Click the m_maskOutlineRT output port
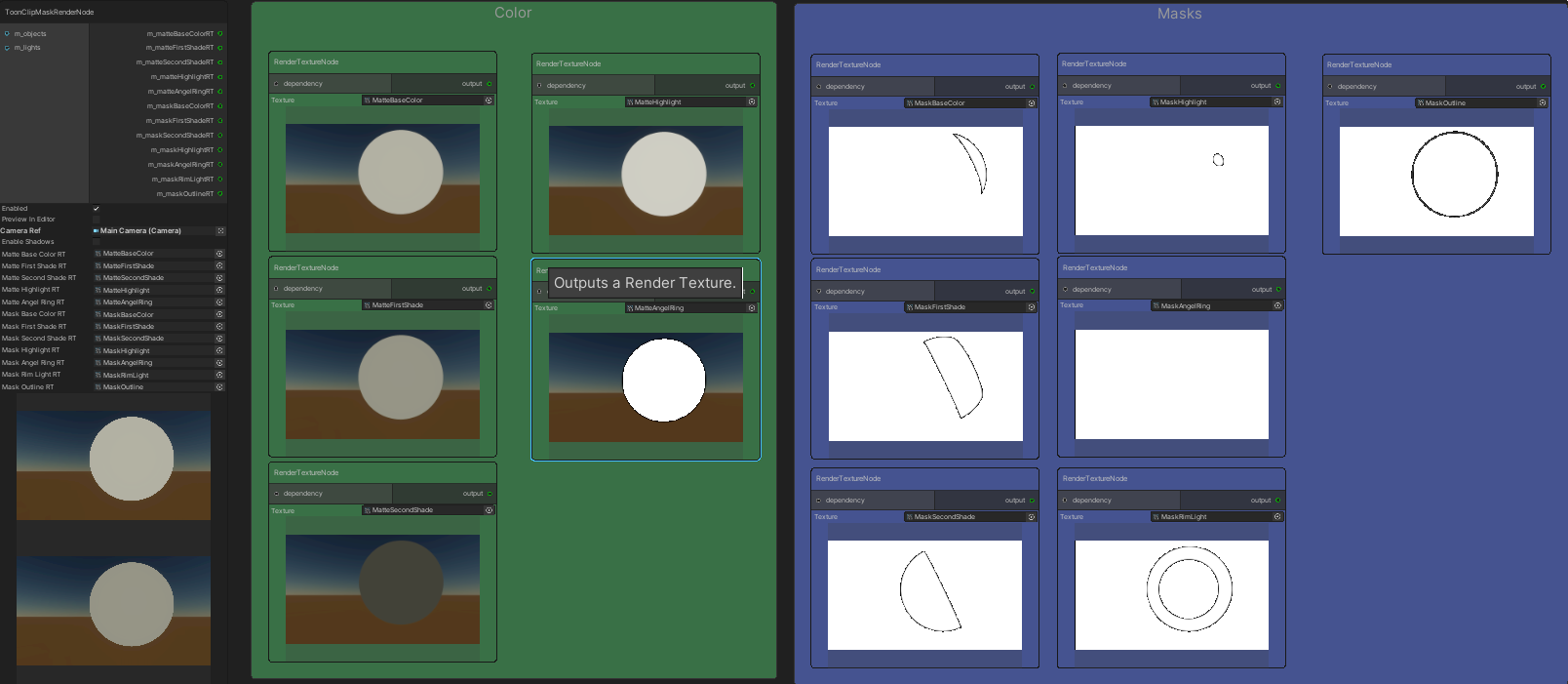This screenshot has width=1568, height=684. point(220,194)
